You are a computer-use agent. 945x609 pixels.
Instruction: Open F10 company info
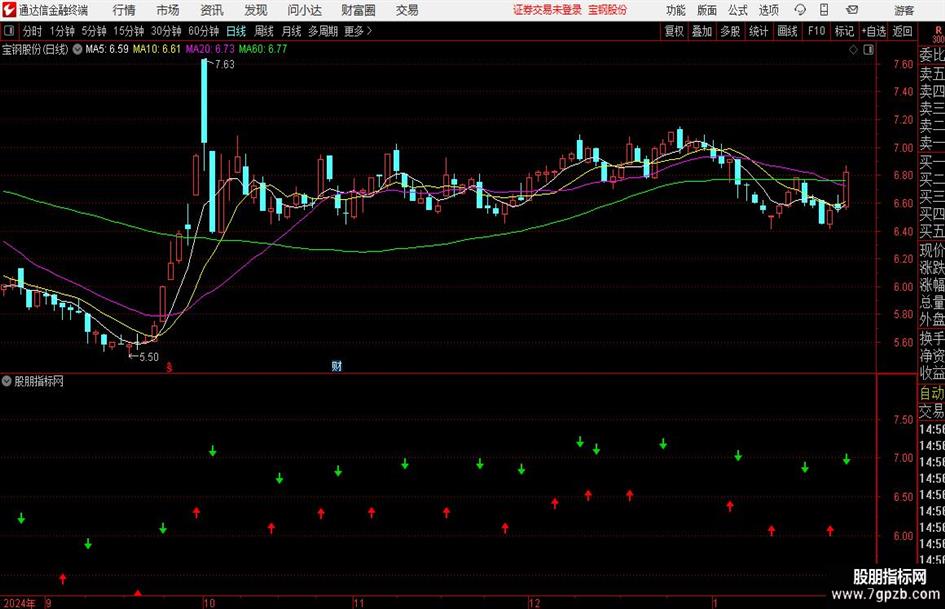tap(816, 31)
